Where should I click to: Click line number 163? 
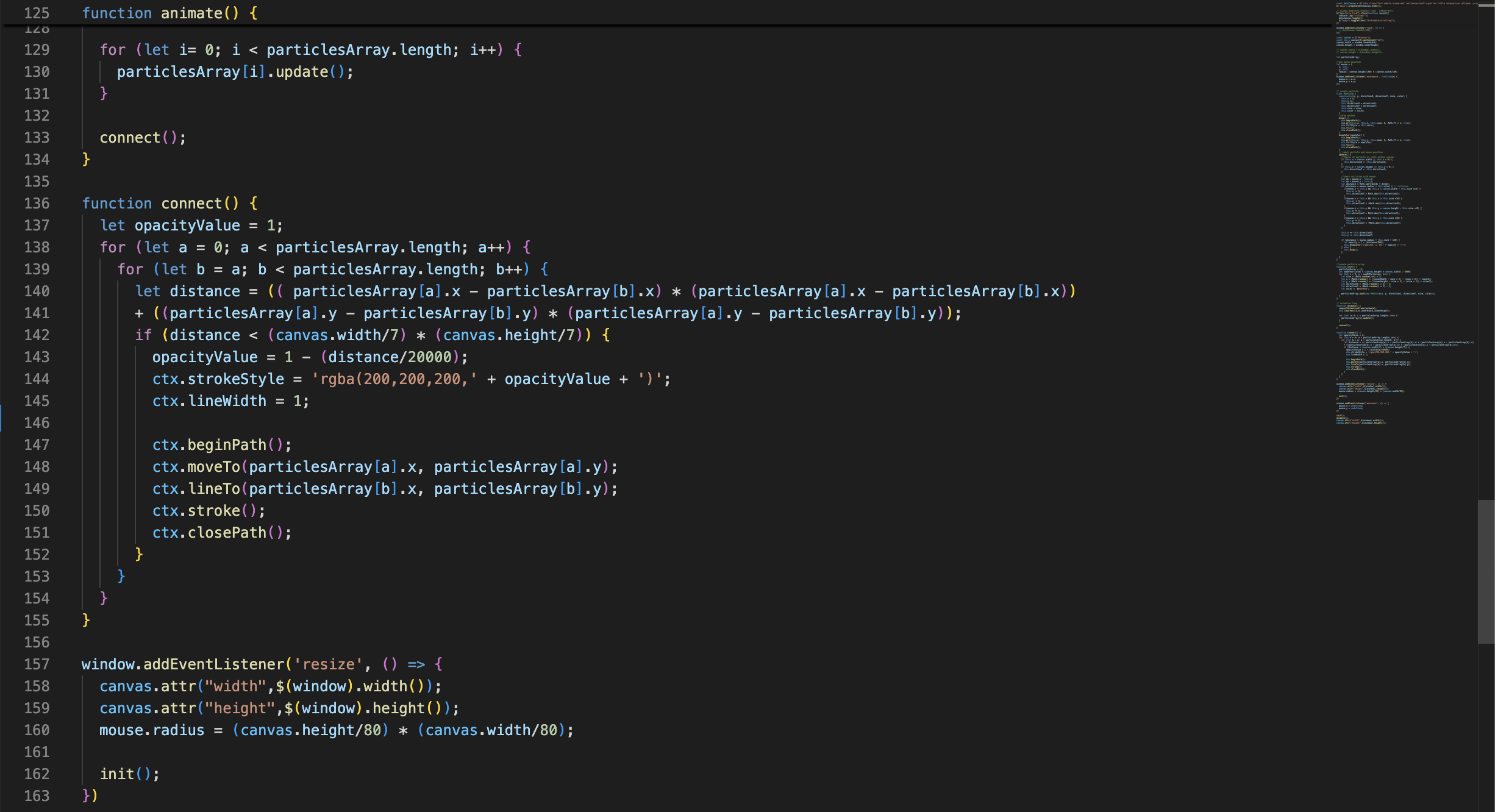pos(37,796)
